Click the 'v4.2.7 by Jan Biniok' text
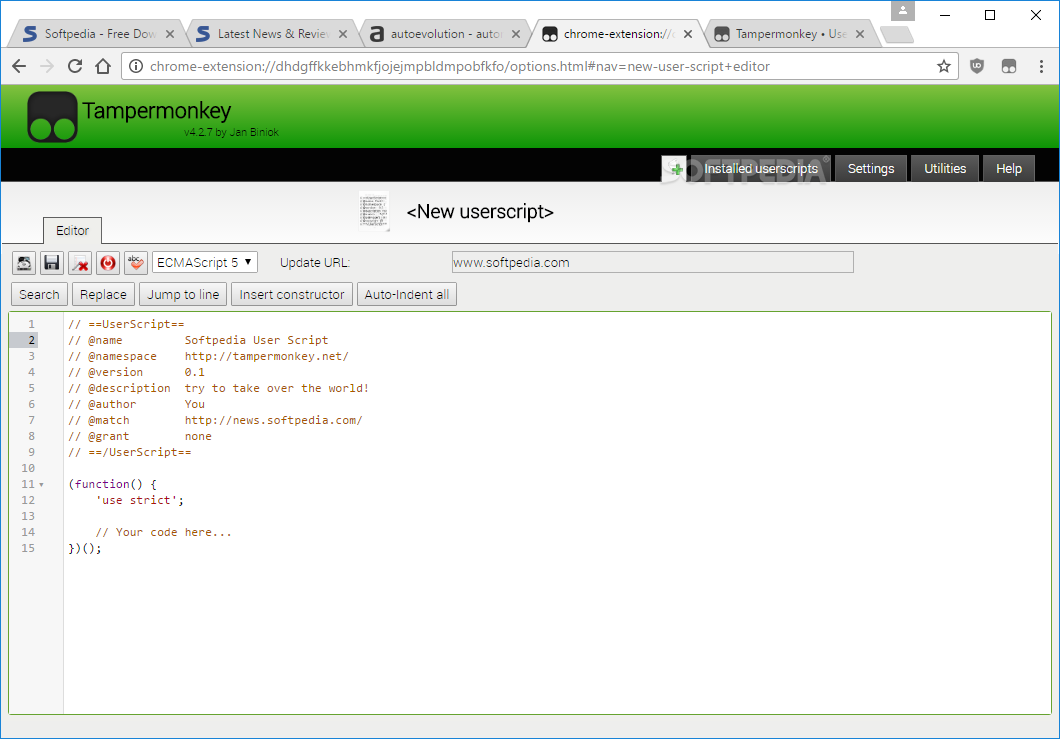This screenshot has height=739, width=1060. coord(231,133)
